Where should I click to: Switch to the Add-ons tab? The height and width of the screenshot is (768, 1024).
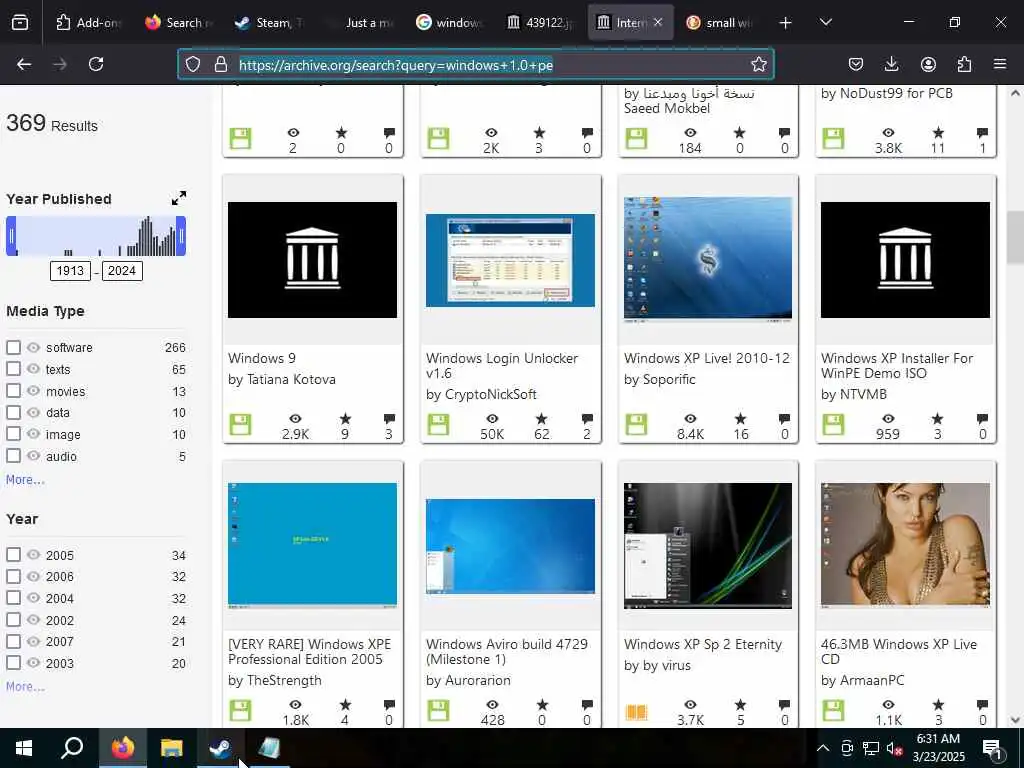tap(88, 23)
